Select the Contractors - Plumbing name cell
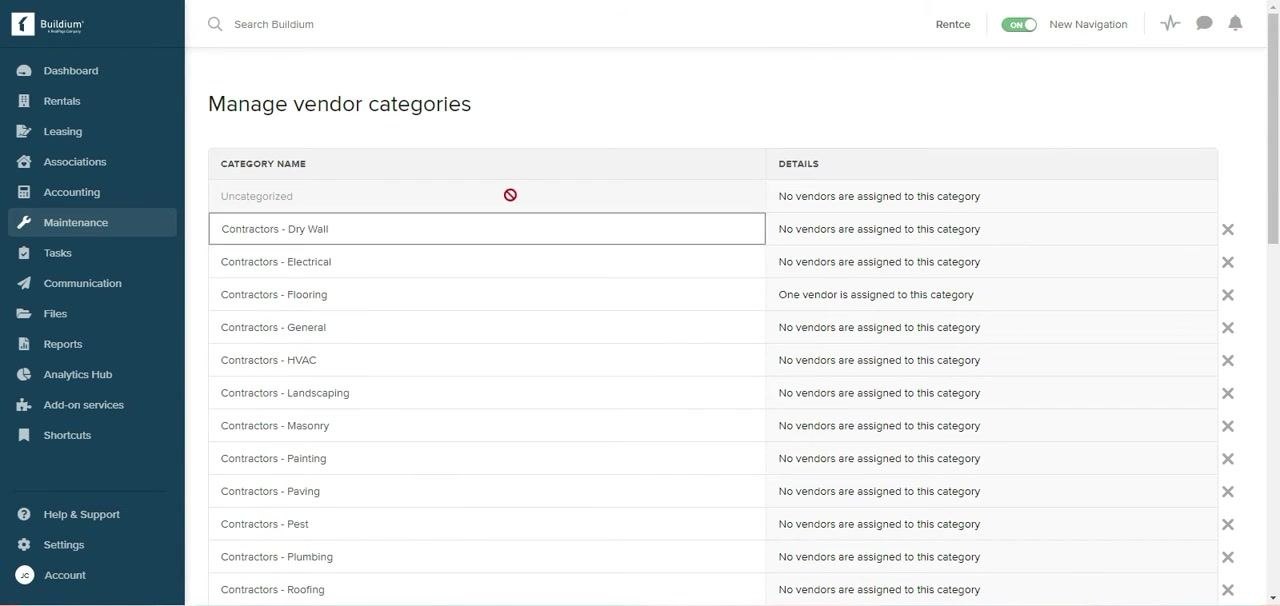1280x606 pixels. (x=487, y=557)
